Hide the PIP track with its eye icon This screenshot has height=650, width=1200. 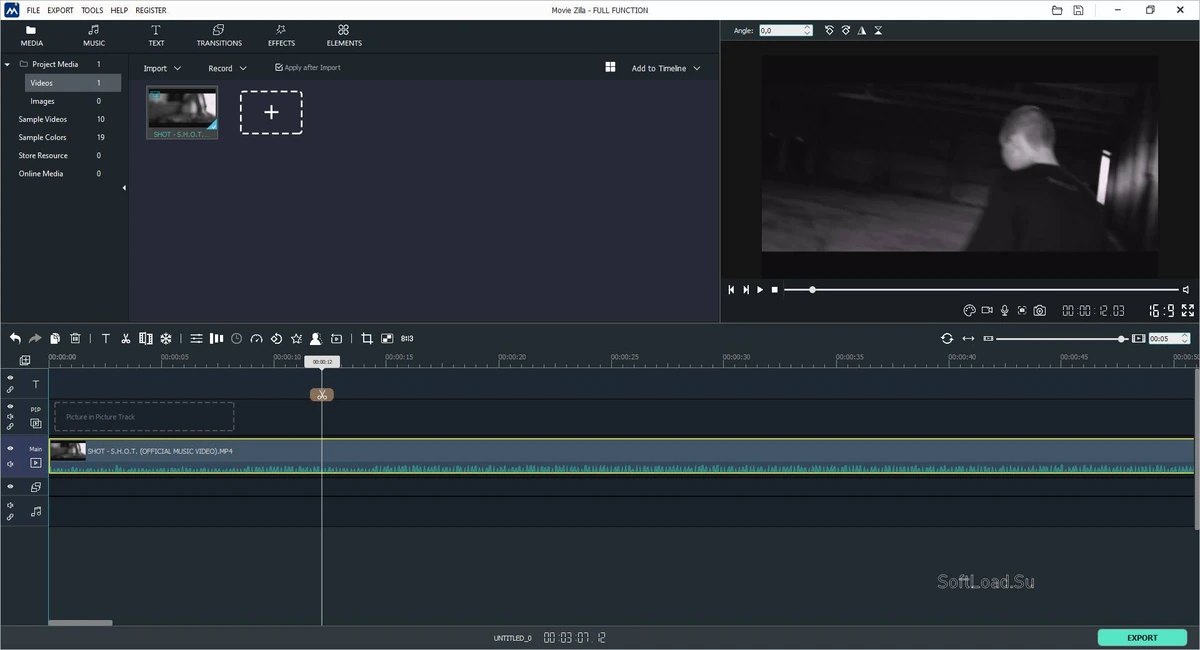(x=10, y=407)
